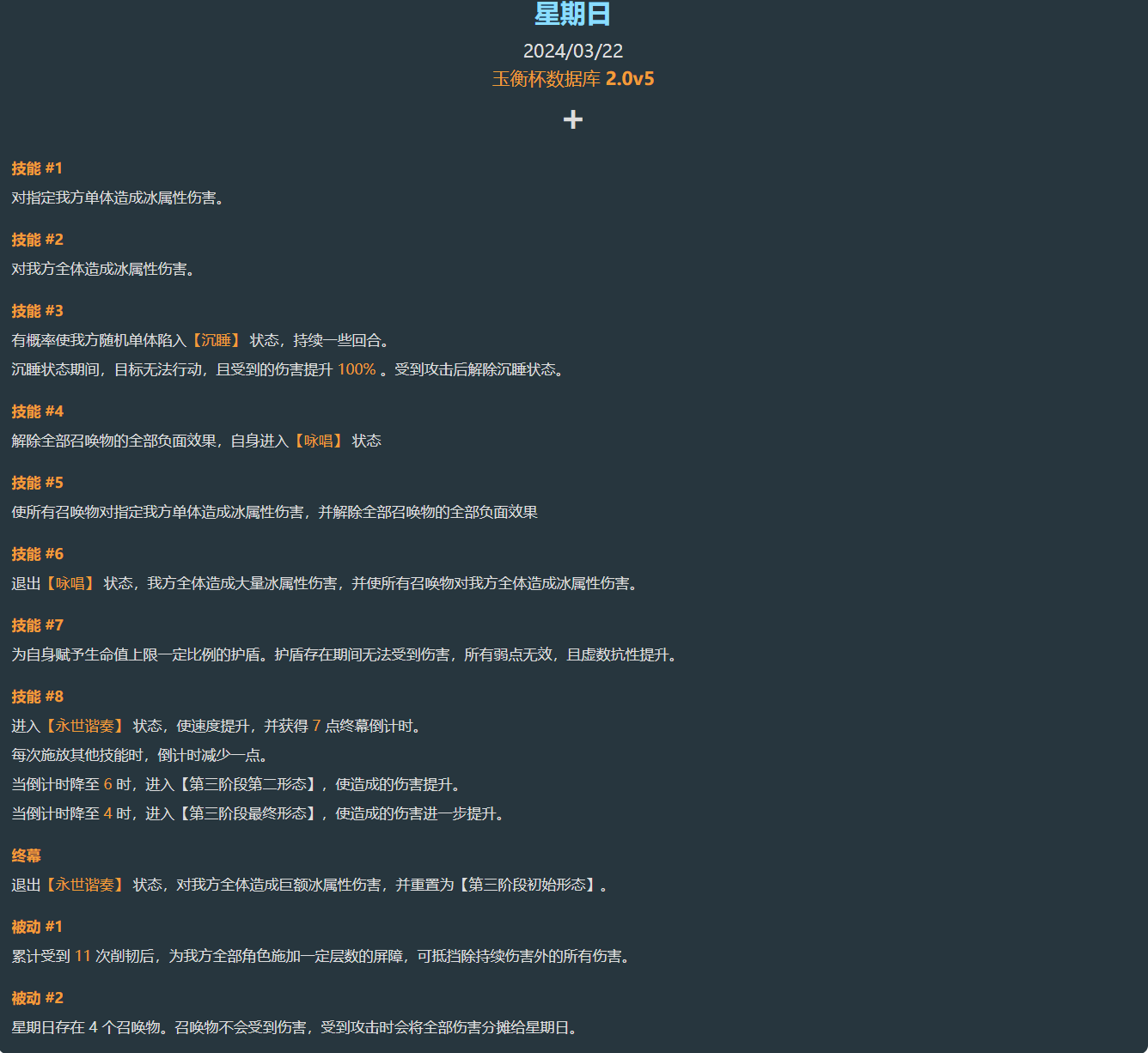The image size is (1148, 1053).
Task: Select the 被动 #1 heading
Action: pyautogui.click(x=37, y=927)
